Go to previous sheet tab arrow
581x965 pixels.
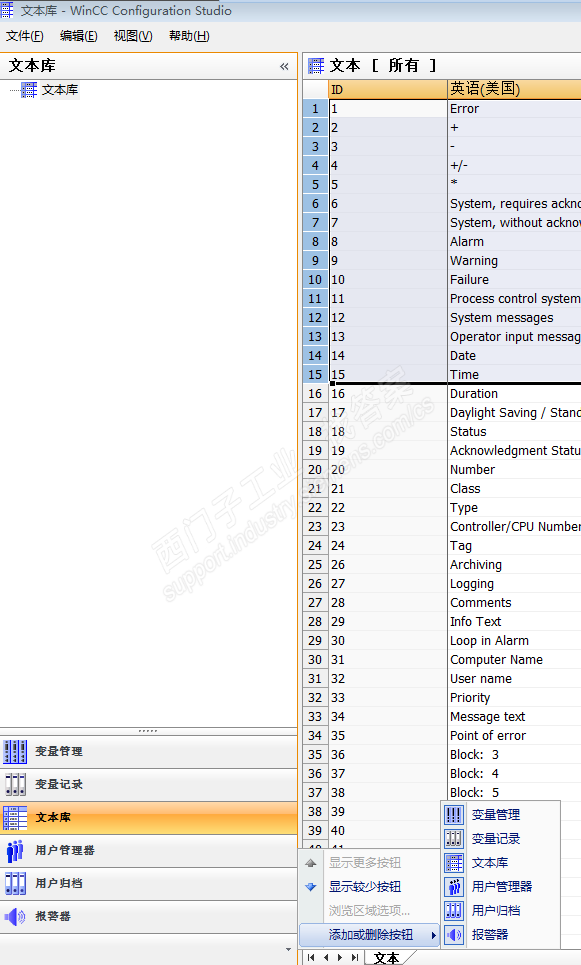326,957
